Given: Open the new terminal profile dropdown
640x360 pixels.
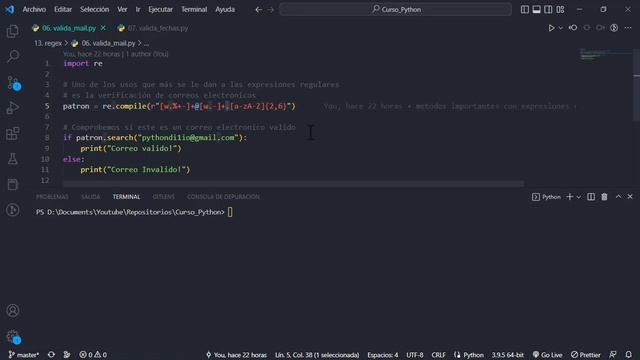Looking at the screenshot, I should 579,197.
